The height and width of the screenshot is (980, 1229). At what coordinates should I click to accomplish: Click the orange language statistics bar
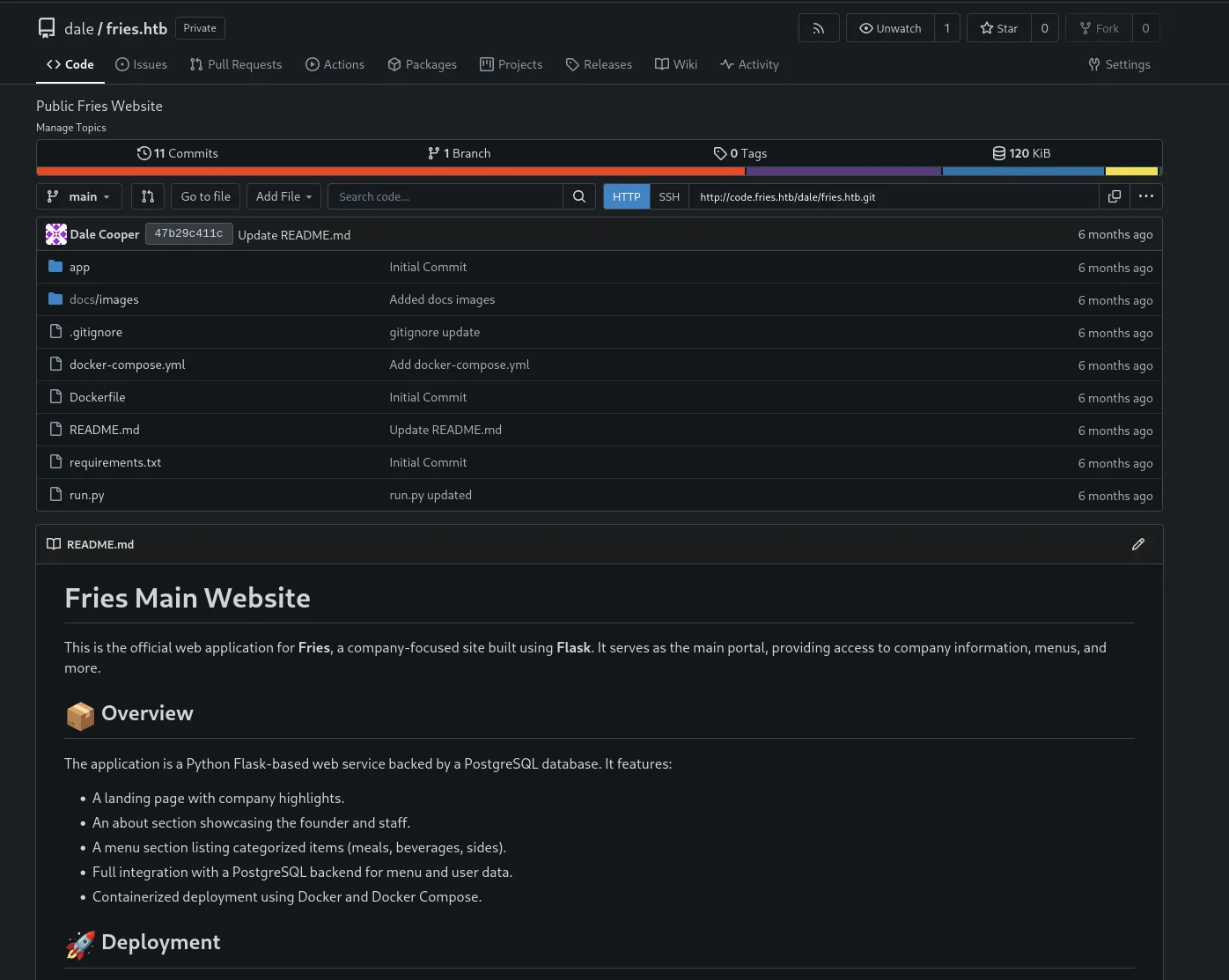point(391,171)
